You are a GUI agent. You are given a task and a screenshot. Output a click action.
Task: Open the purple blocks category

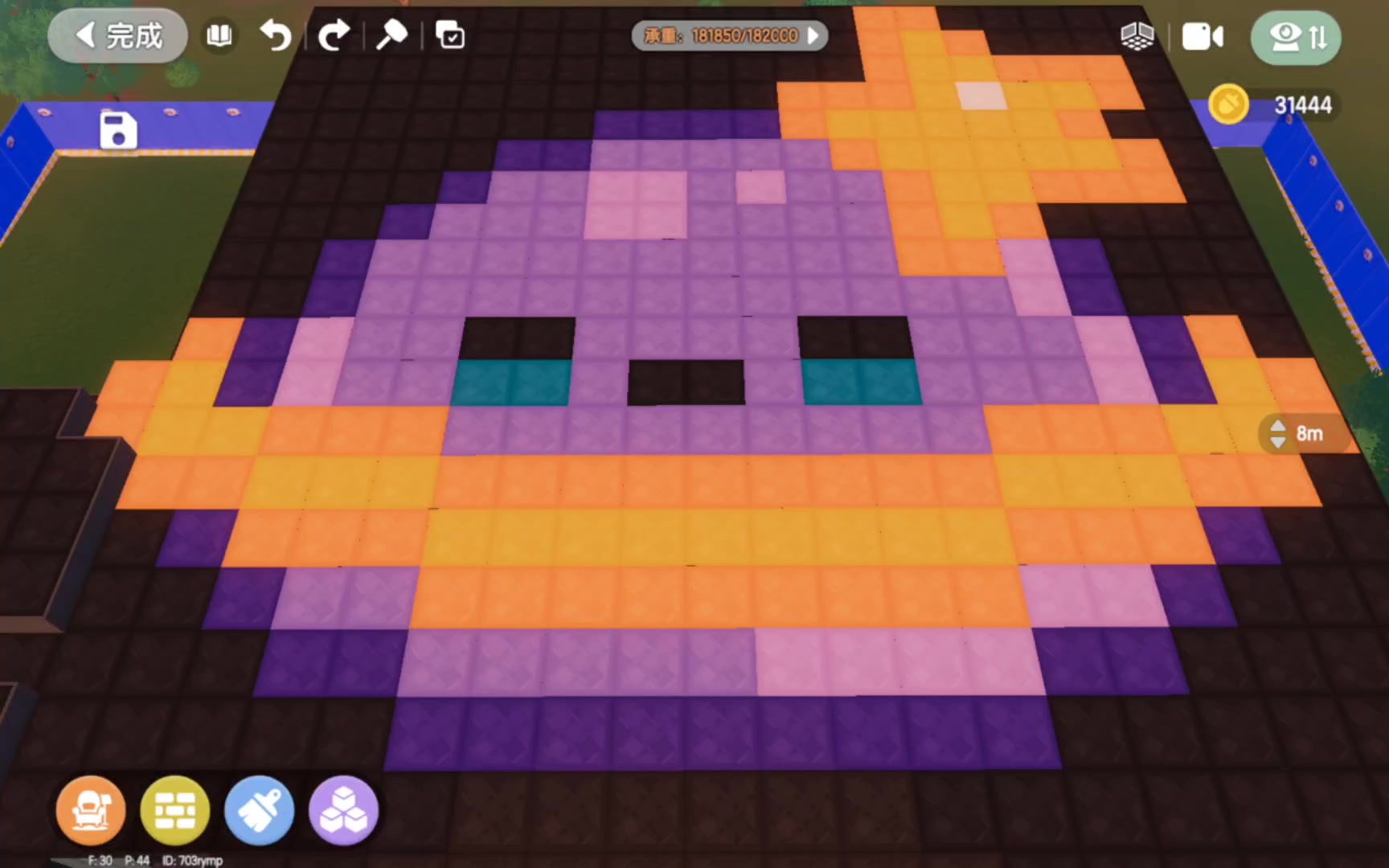[343, 810]
